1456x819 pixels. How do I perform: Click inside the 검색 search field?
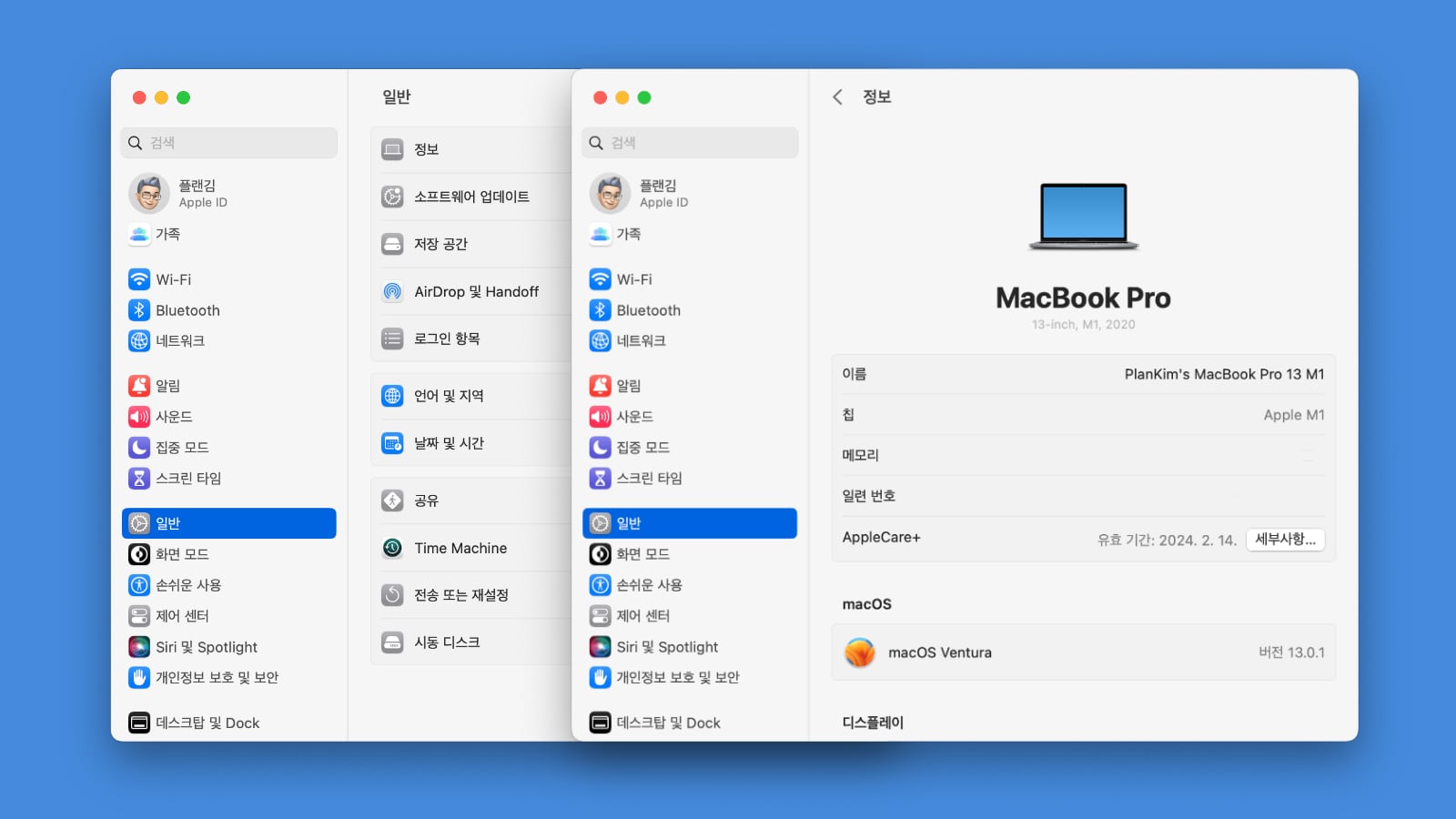click(x=690, y=143)
